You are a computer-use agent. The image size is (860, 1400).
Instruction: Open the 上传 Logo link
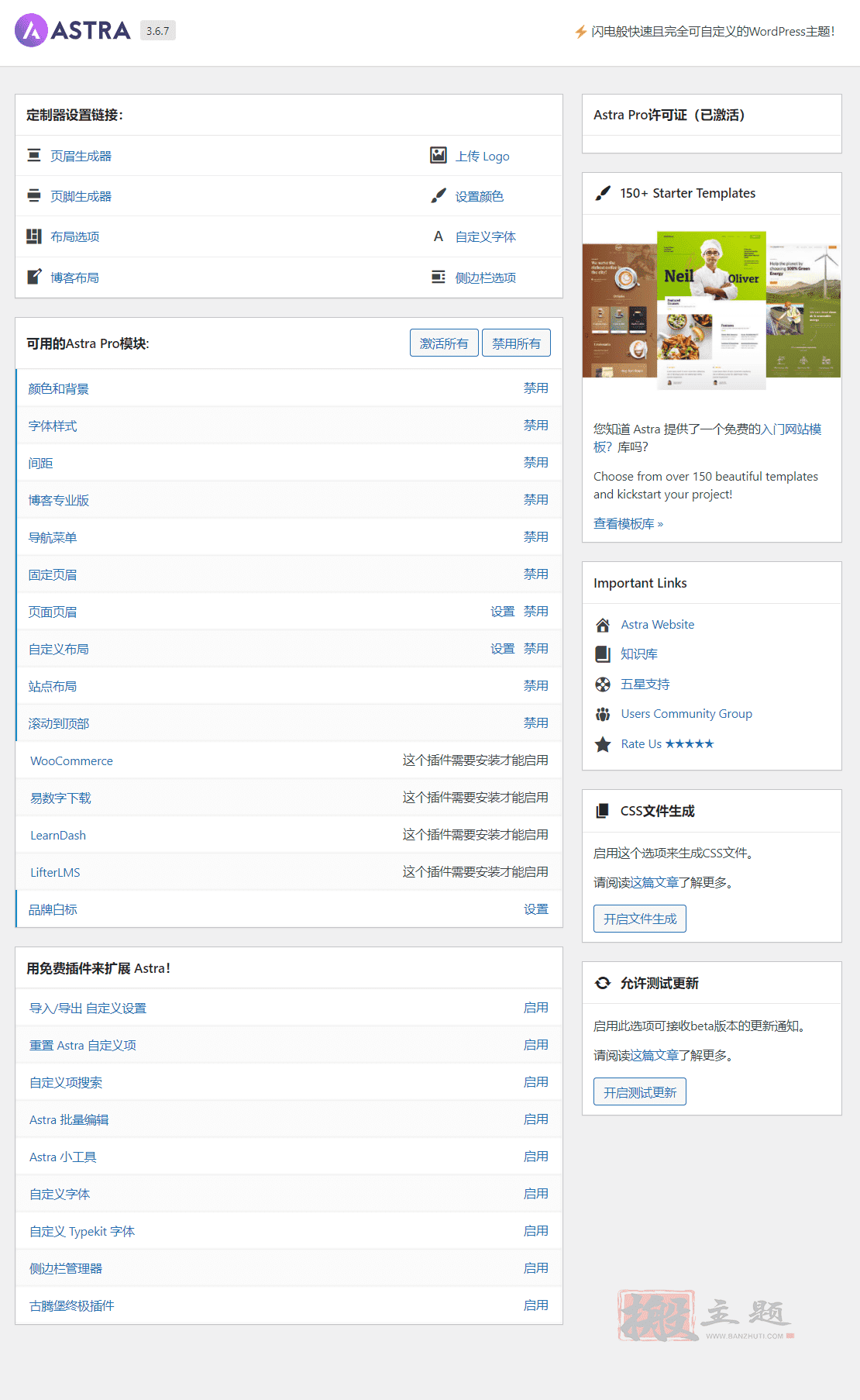click(483, 156)
